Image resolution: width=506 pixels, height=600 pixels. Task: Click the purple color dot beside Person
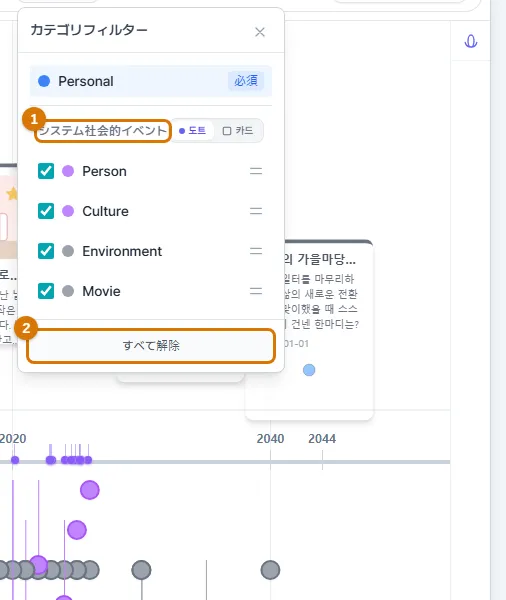[68, 171]
